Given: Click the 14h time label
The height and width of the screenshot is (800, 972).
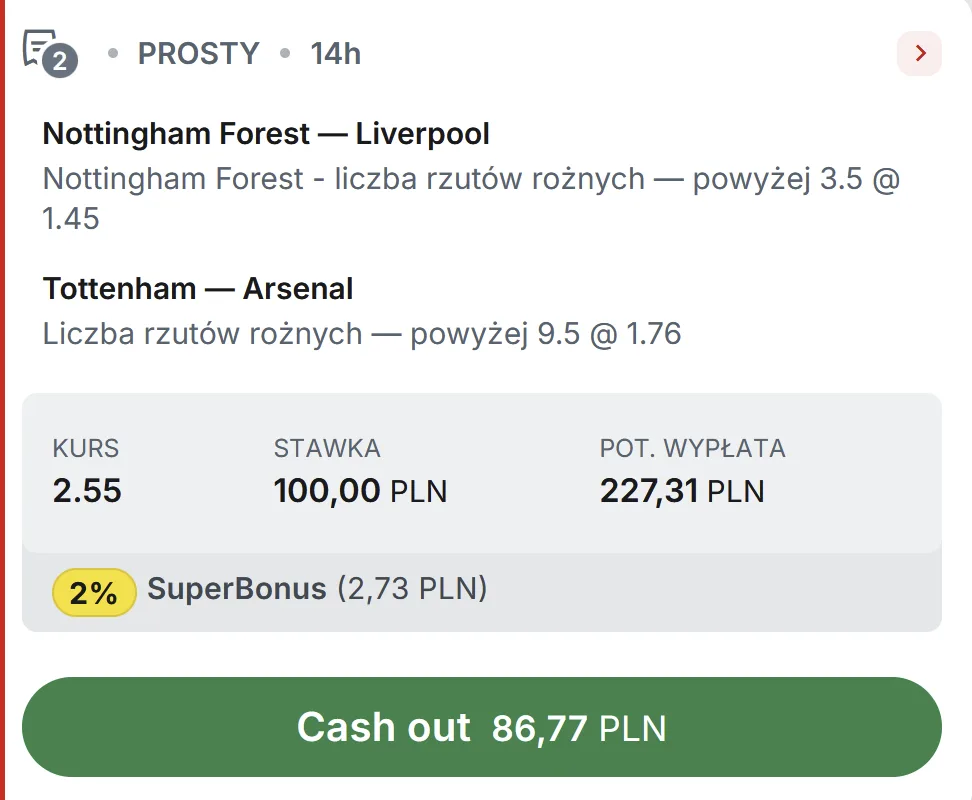Looking at the screenshot, I should [333, 54].
